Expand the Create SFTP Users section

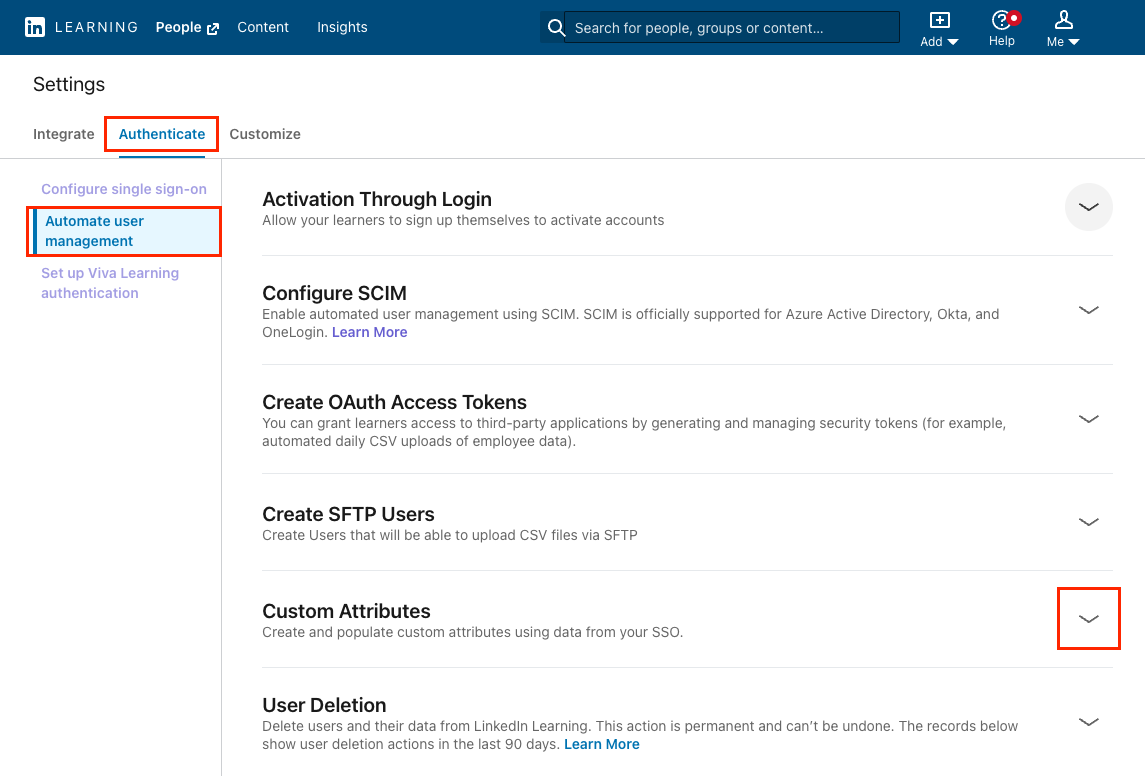point(1088,522)
